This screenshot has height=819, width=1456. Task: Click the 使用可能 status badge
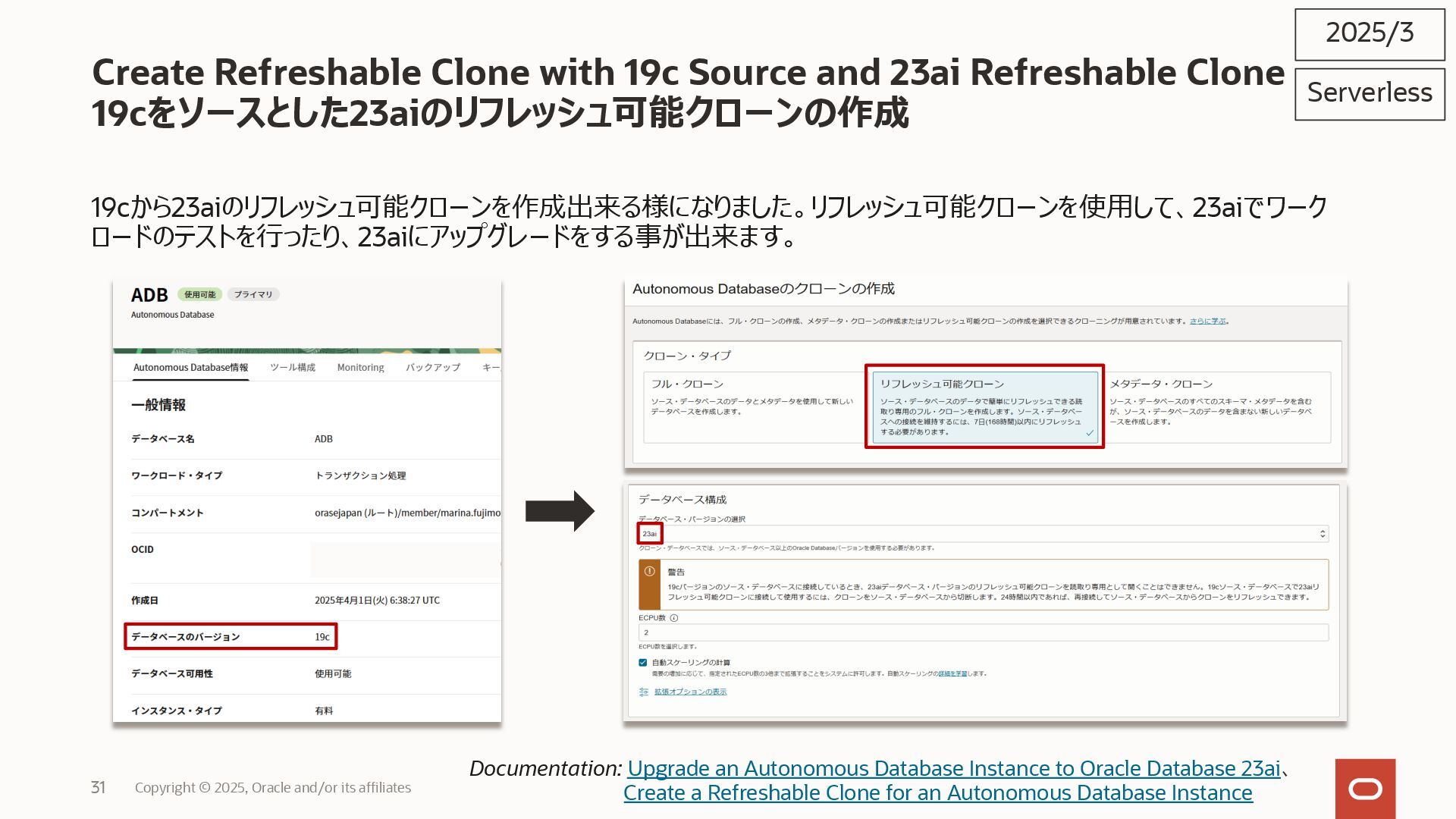(199, 294)
